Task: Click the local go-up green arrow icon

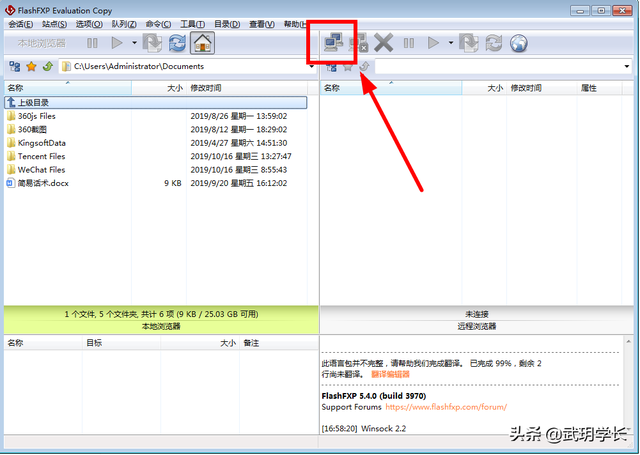Action: [48, 66]
